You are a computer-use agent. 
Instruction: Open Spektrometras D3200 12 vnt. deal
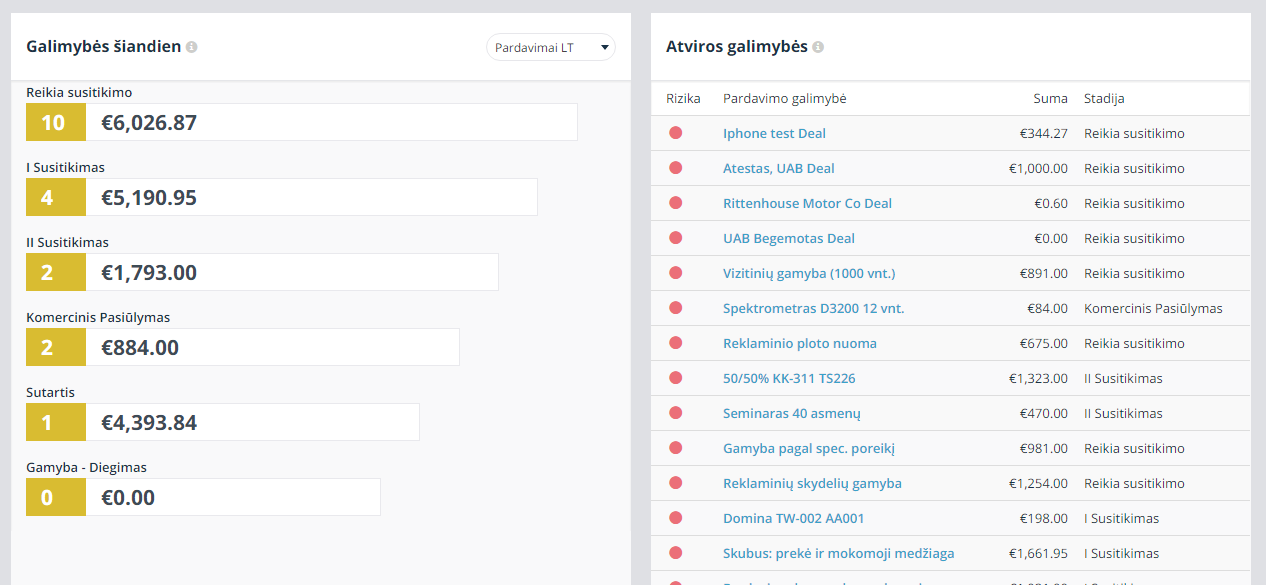(x=813, y=308)
